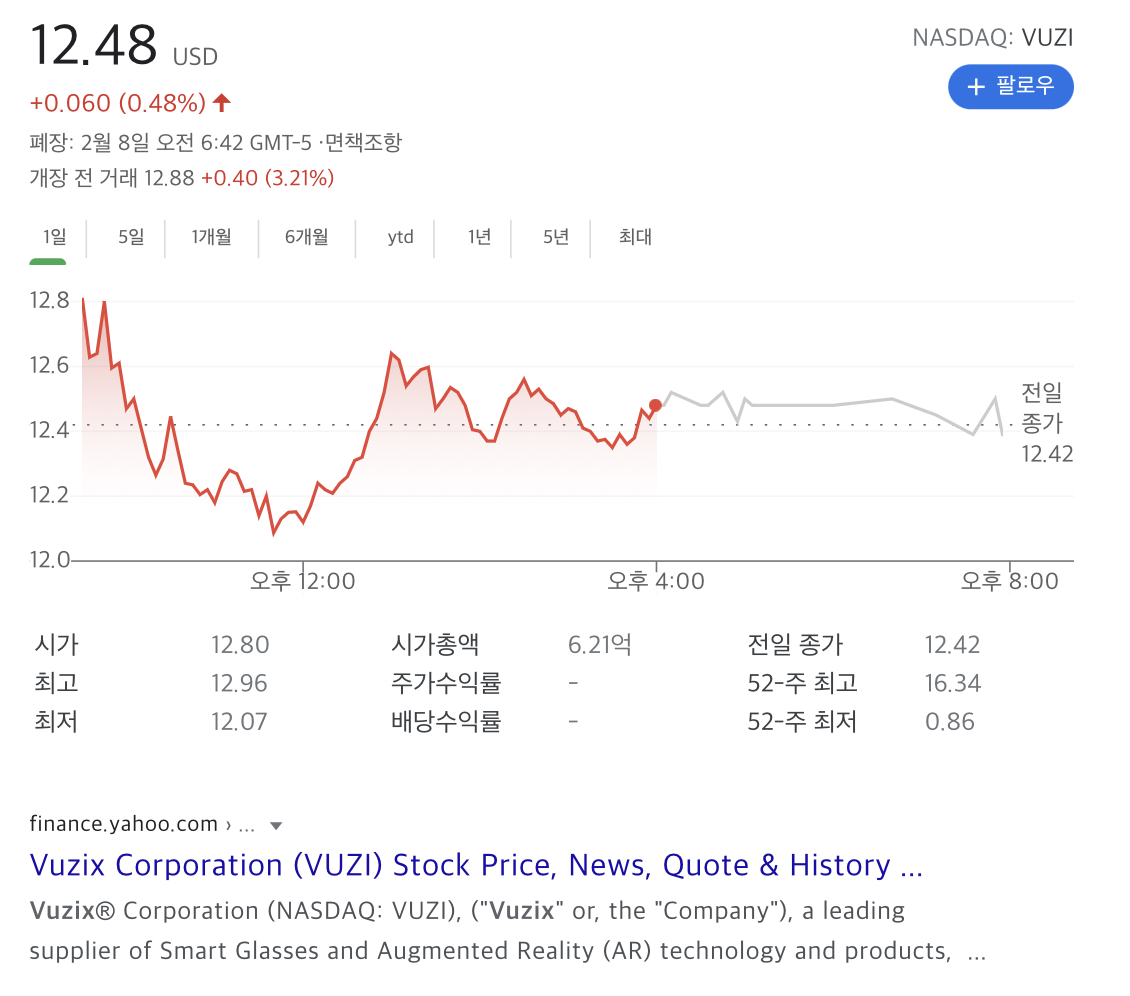
Task: Expand dropdown arrow next to finance.yahoo.com
Action: click(x=277, y=826)
